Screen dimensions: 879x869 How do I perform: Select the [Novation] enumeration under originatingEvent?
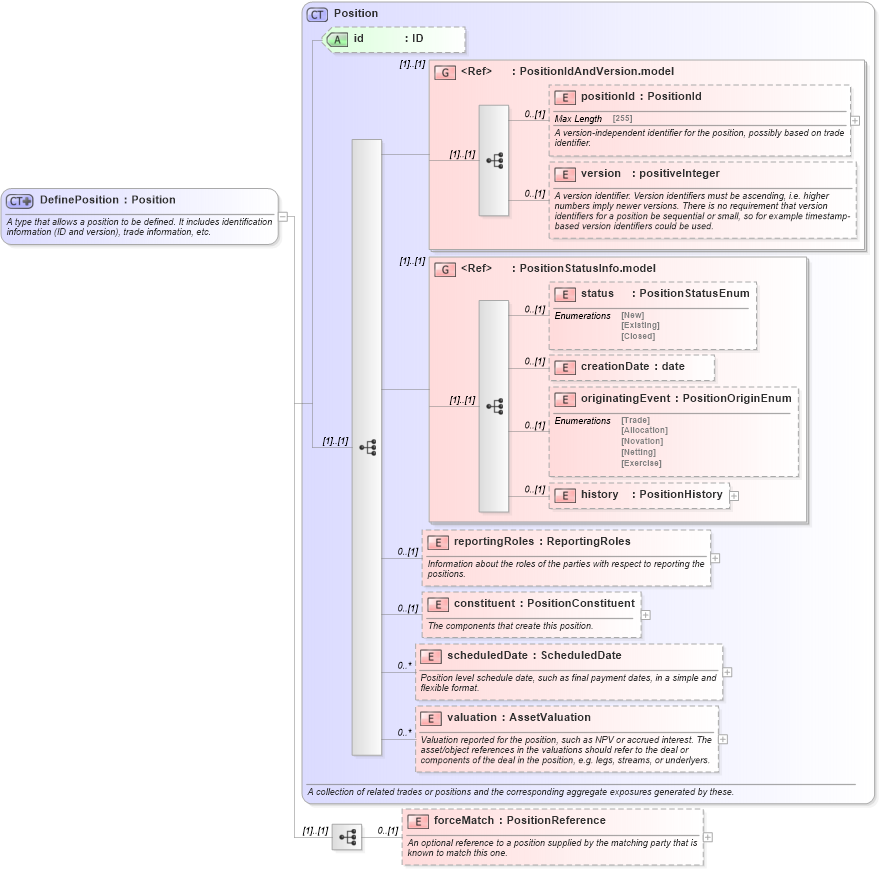pos(640,441)
